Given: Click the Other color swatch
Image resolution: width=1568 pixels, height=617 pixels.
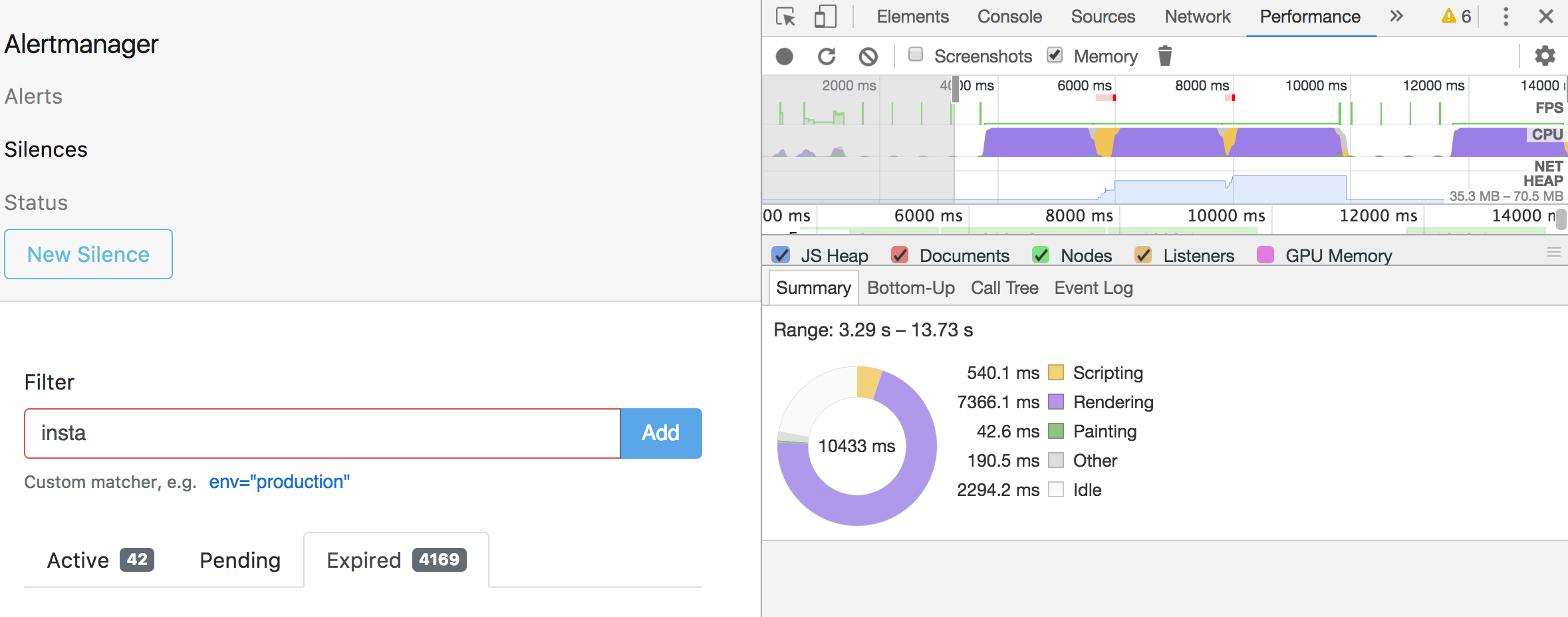Looking at the screenshot, I should tap(1056, 460).
